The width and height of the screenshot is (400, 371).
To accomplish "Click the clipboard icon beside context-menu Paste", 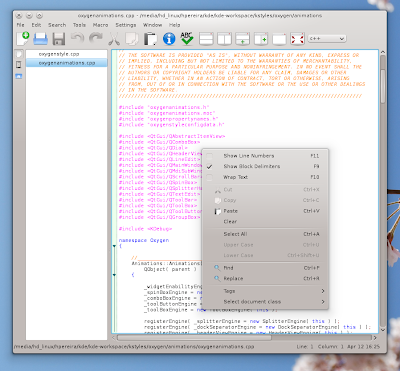I will coord(218,211).
